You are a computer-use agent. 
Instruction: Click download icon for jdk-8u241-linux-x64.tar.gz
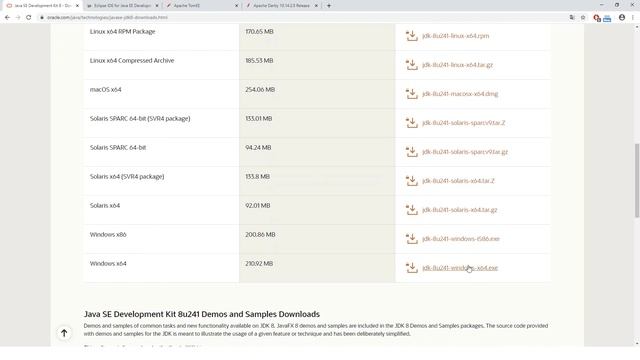tap(411, 64)
